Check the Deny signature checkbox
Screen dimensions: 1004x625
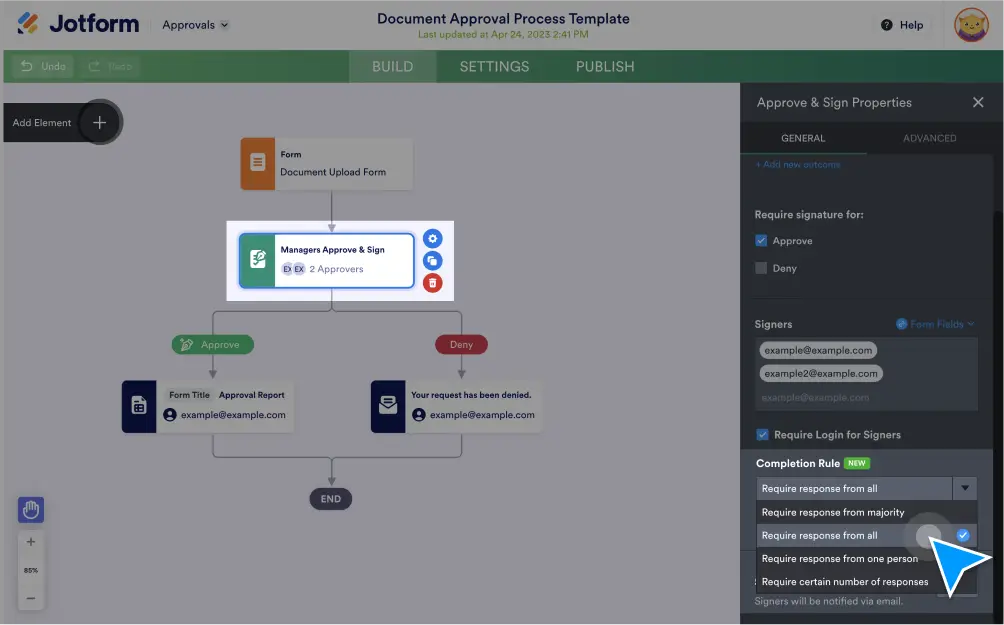pyautogui.click(x=762, y=268)
